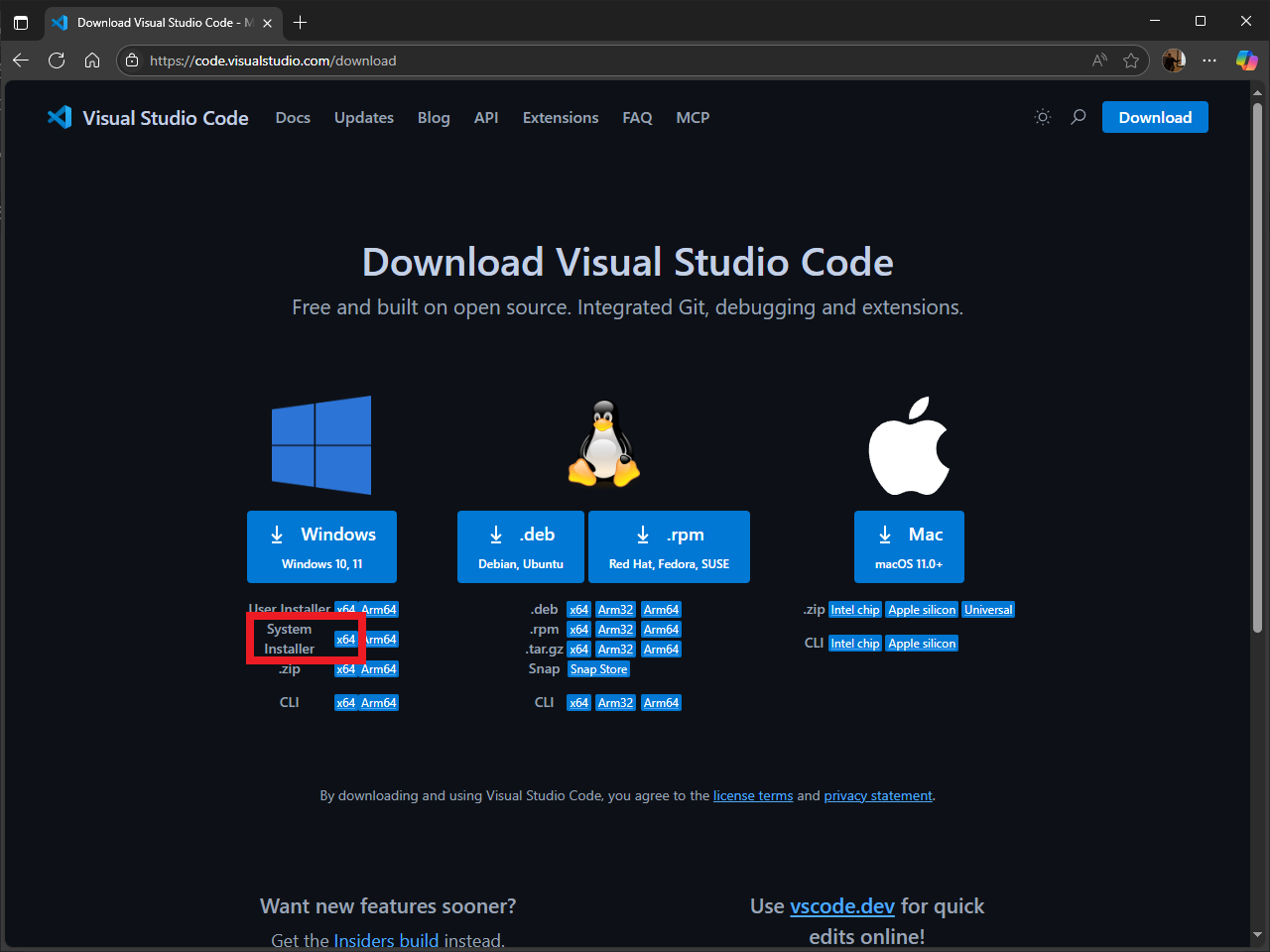1270x952 pixels.
Task: Click Arm64 for Windows .zip
Action: 379,669
